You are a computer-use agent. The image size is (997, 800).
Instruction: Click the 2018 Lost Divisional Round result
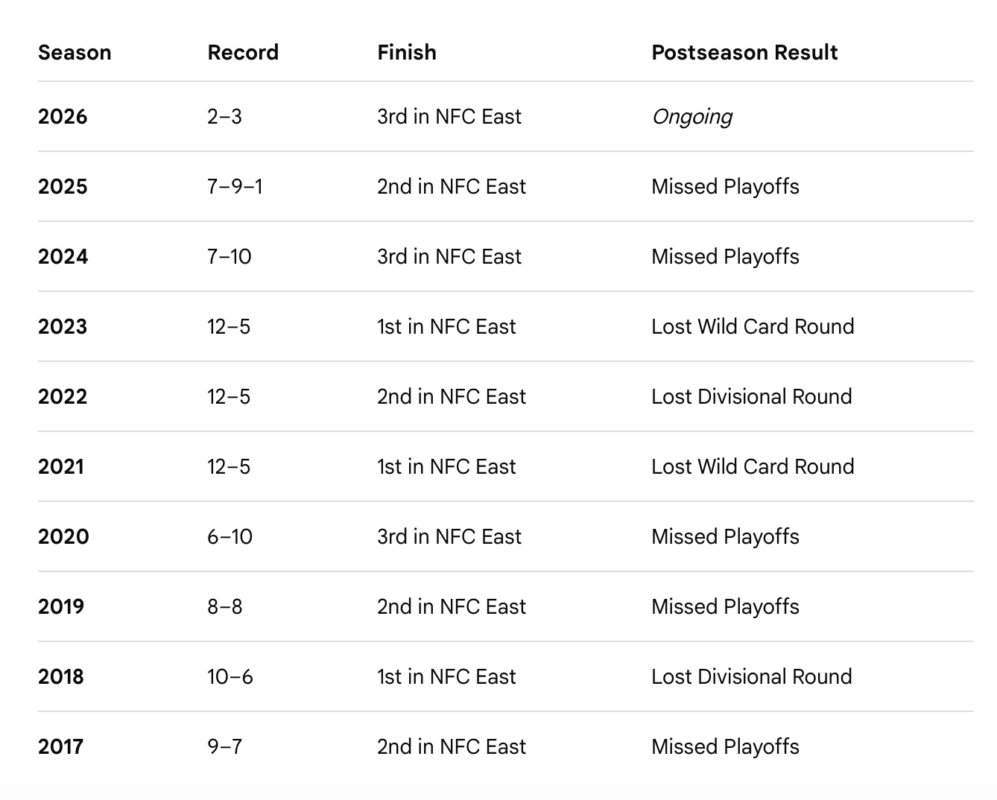click(752, 676)
